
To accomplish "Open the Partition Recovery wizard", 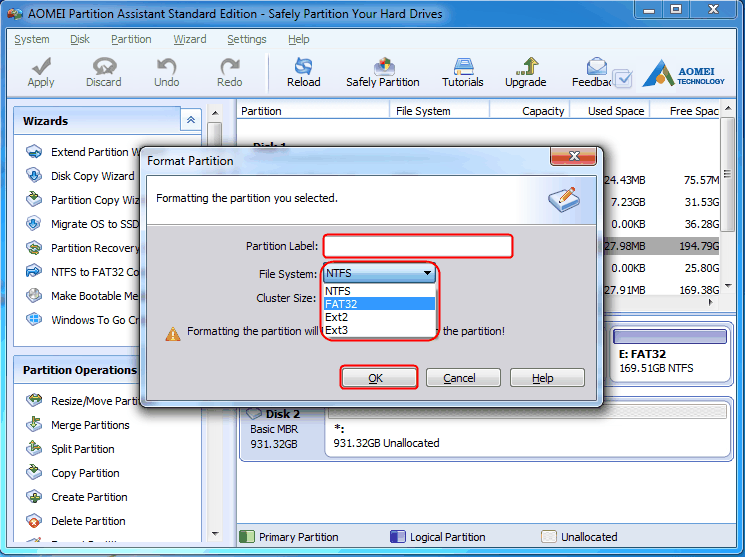I will pyautogui.click(x=83, y=248).
